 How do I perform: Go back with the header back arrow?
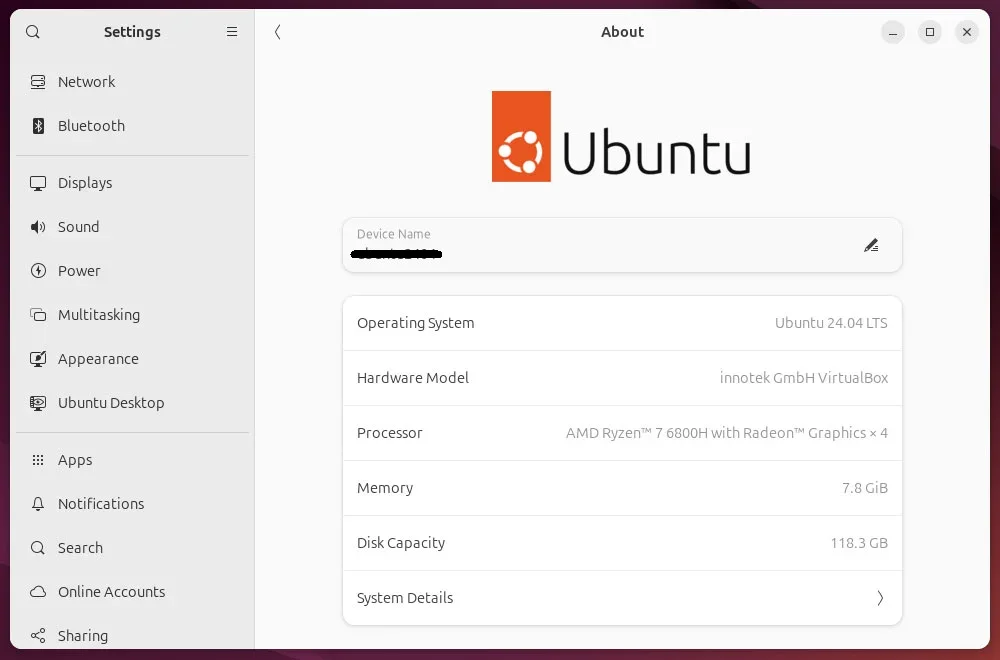point(277,32)
